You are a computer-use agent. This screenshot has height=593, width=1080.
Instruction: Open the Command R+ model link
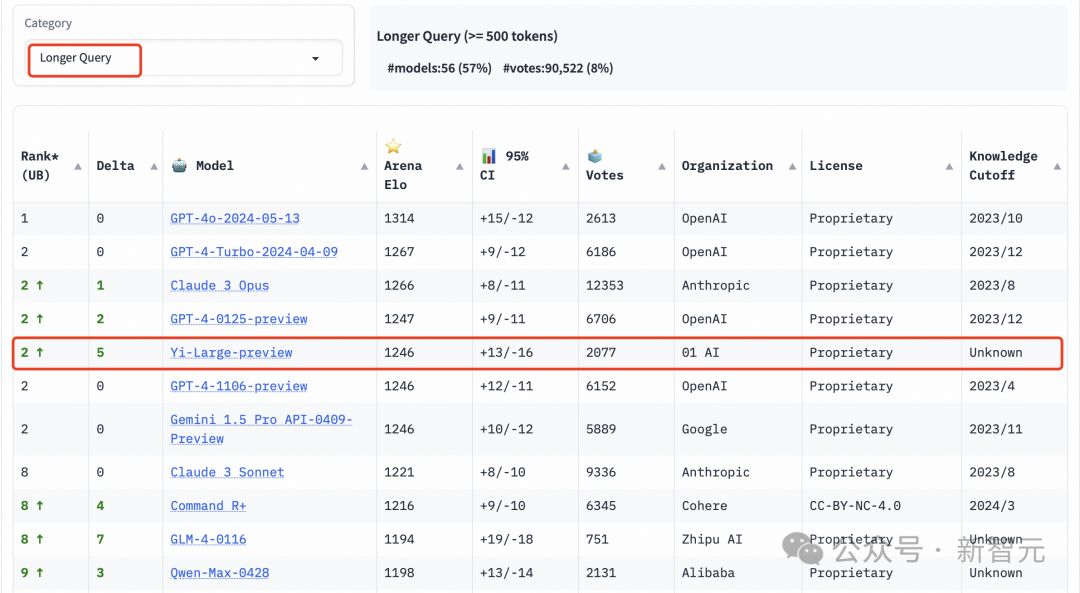[208, 506]
